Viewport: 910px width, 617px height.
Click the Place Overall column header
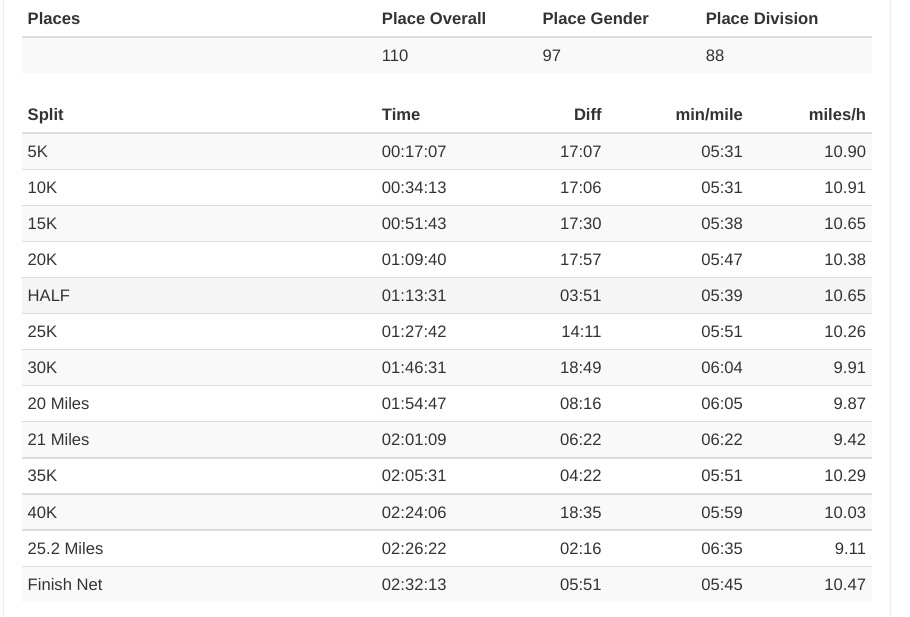tap(433, 18)
